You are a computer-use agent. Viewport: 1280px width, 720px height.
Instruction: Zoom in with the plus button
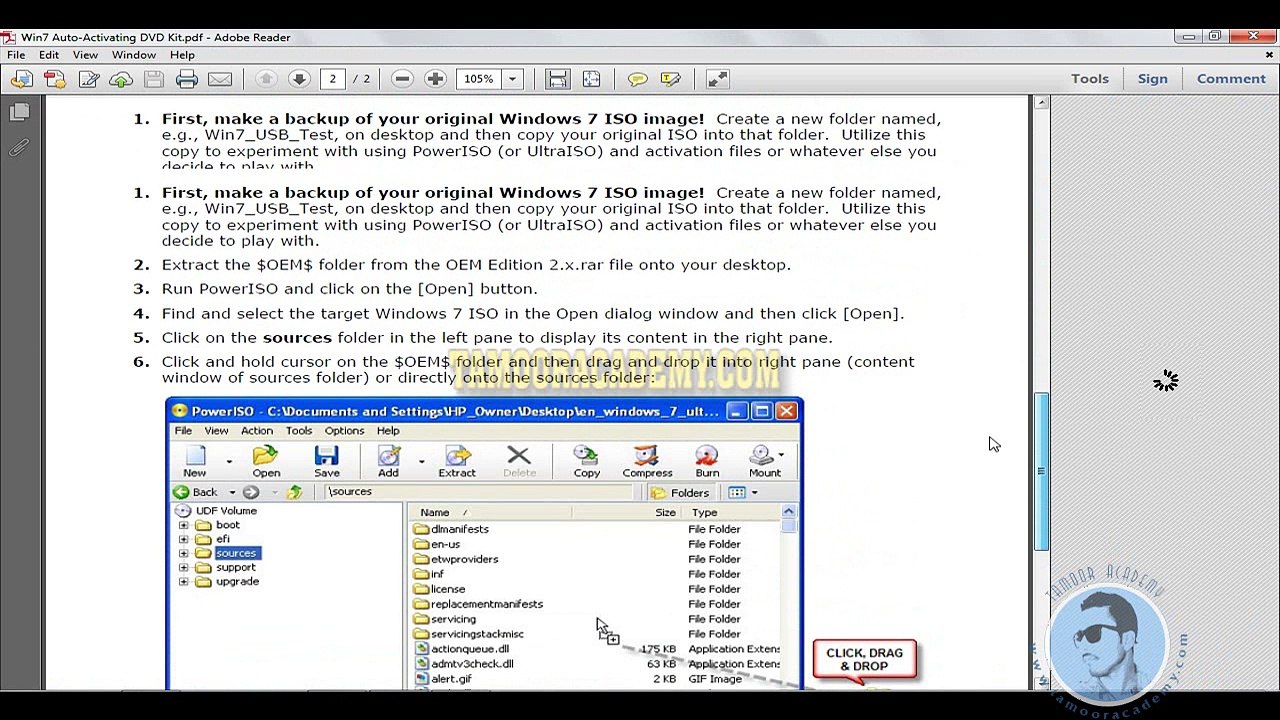435,79
